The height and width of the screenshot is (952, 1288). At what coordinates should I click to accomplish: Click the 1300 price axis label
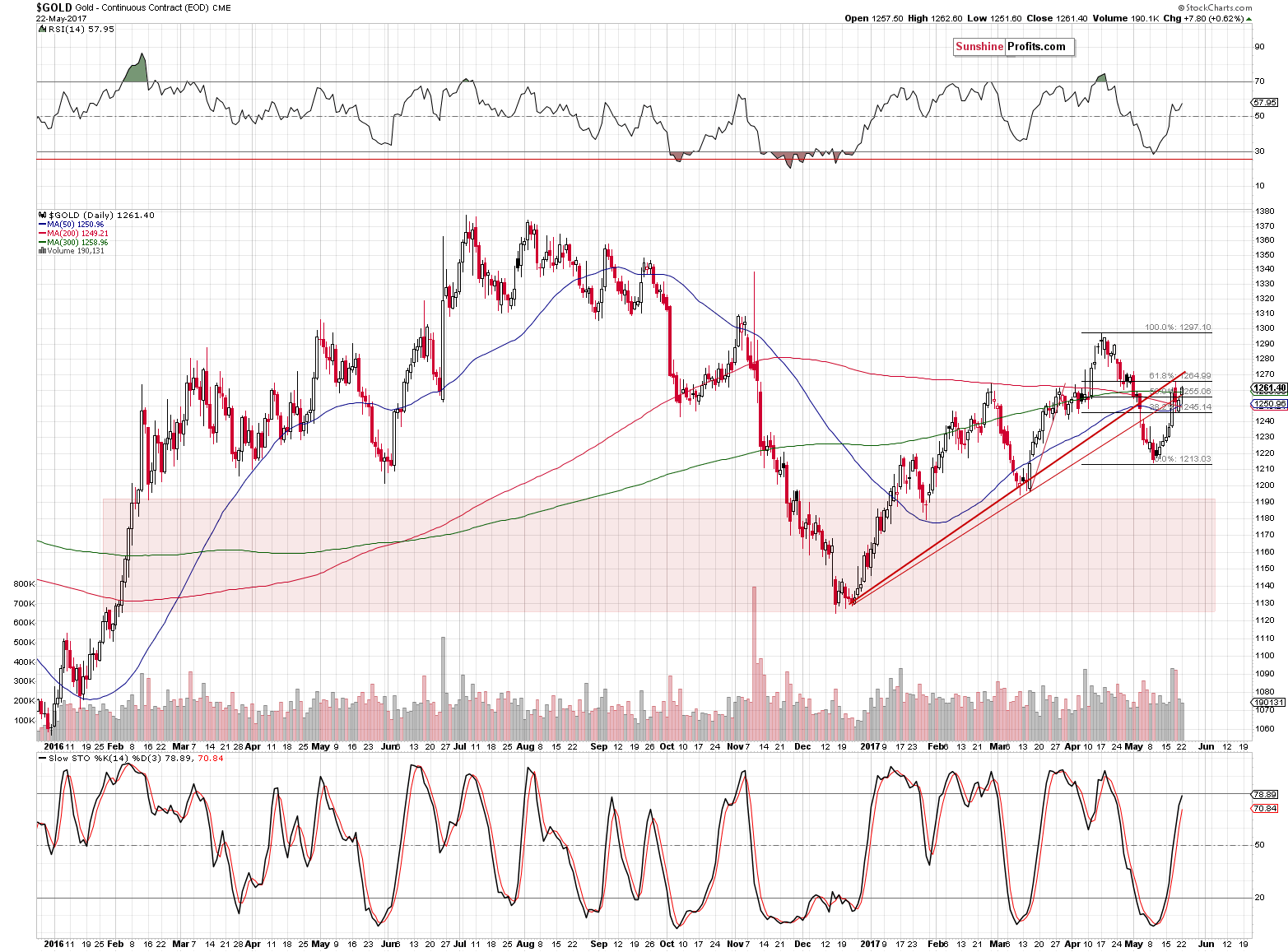(1265, 328)
